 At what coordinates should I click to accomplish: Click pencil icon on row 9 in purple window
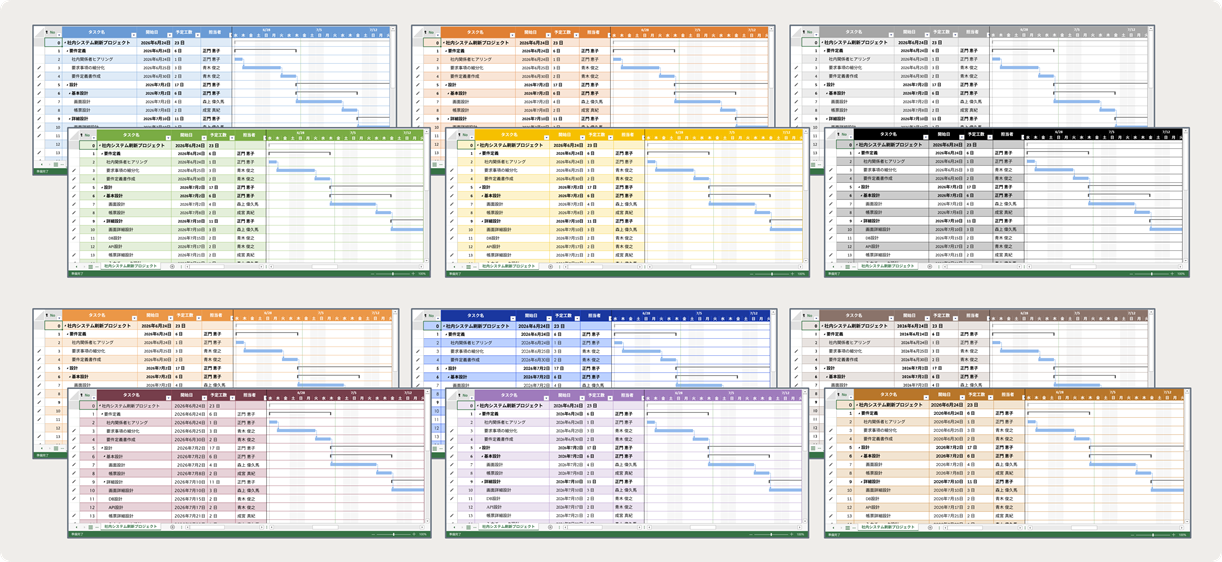click(452, 482)
